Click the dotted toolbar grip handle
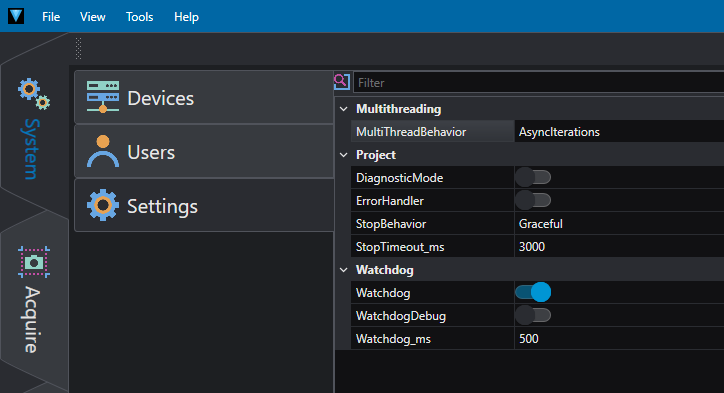The height and width of the screenshot is (393, 724). (x=78, y=48)
